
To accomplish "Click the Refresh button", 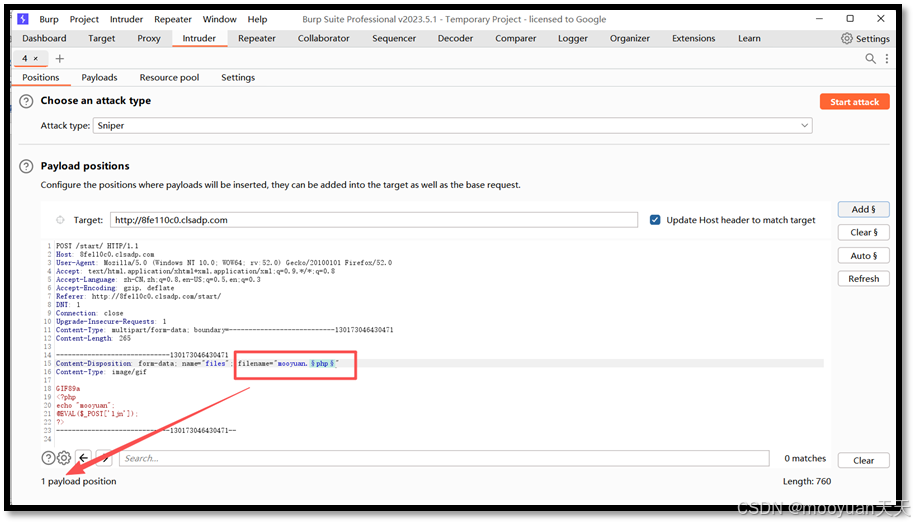I will [864, 279].
